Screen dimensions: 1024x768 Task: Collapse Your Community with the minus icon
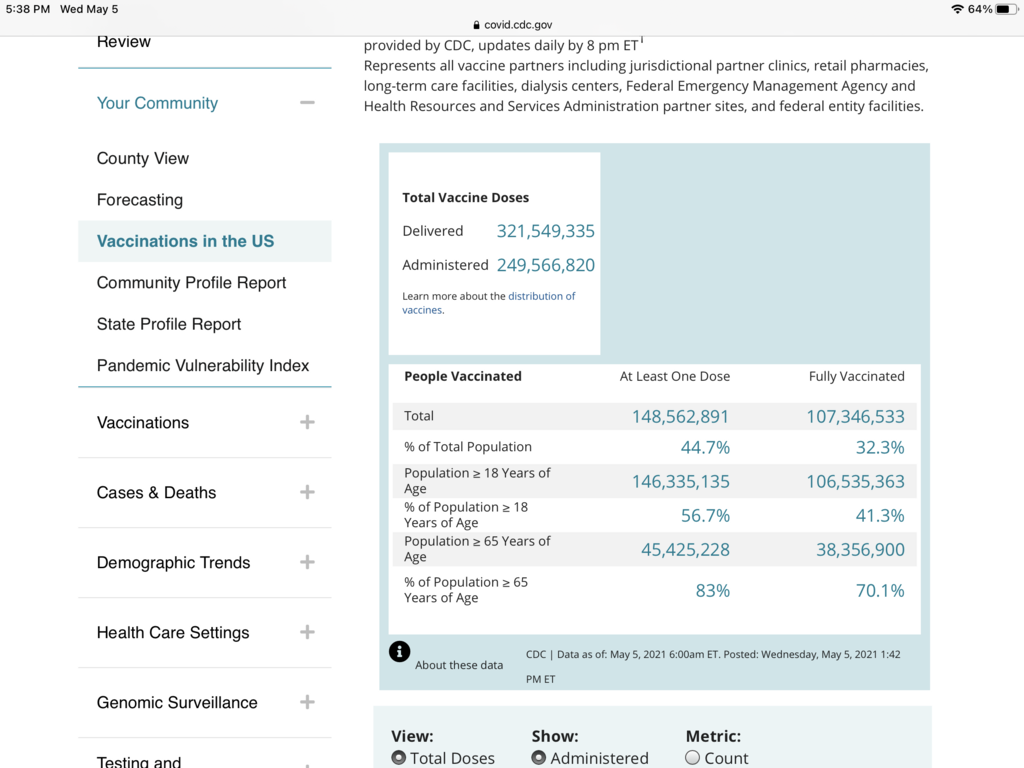tap(307, 103)
